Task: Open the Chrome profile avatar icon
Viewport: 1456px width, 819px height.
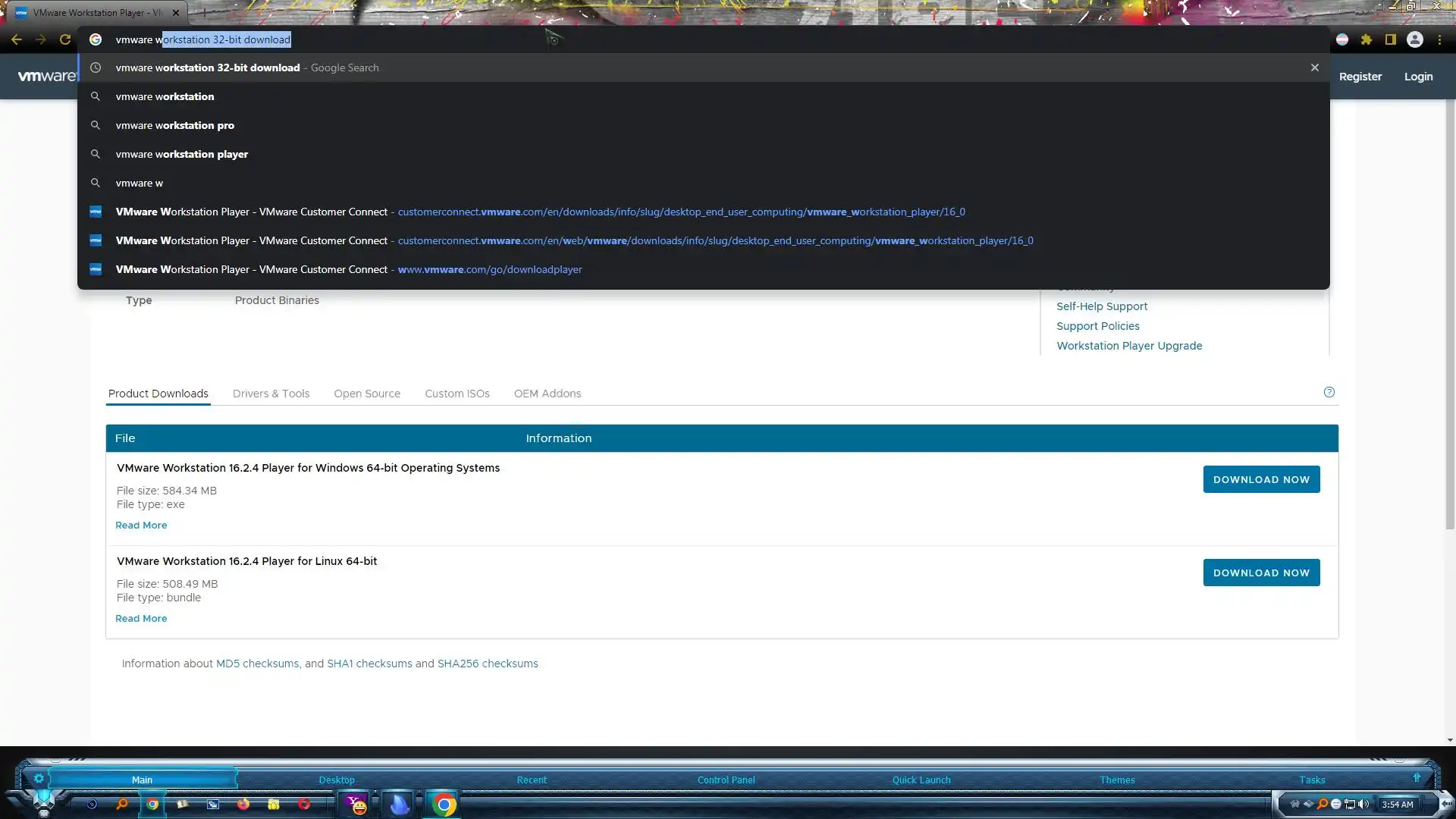Action: (1415, 39)
